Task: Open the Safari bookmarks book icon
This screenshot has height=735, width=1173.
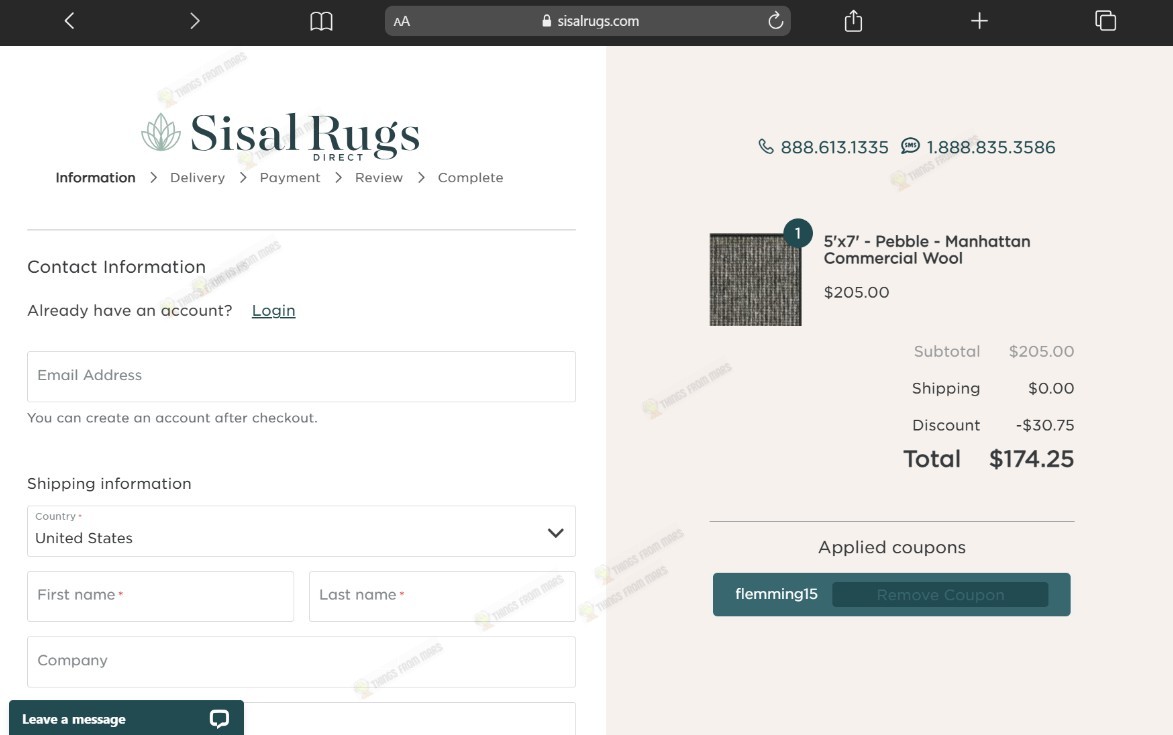Action: point(321,21)
